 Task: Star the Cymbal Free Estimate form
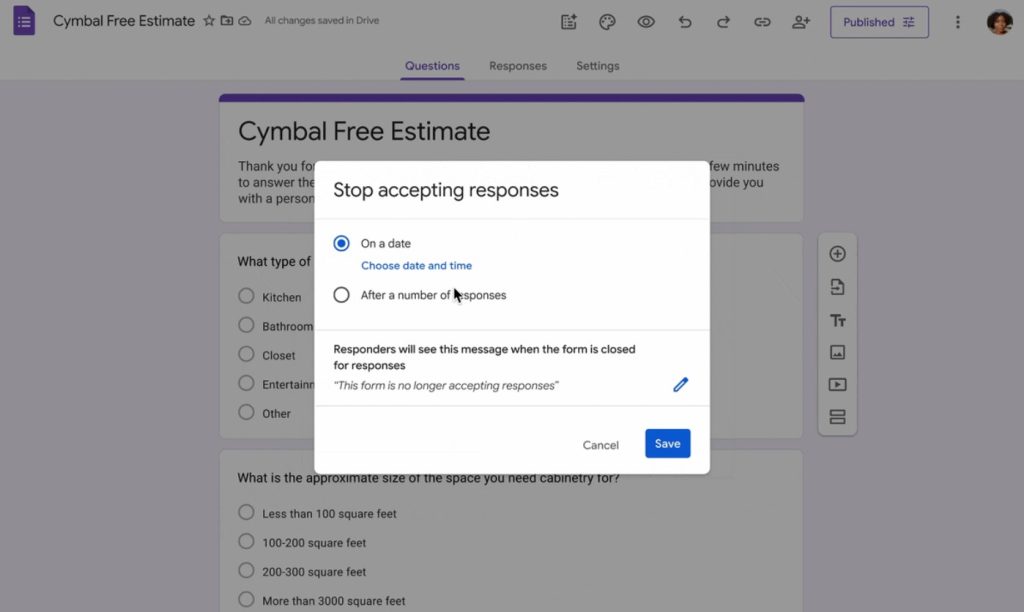tap(209, 21)
